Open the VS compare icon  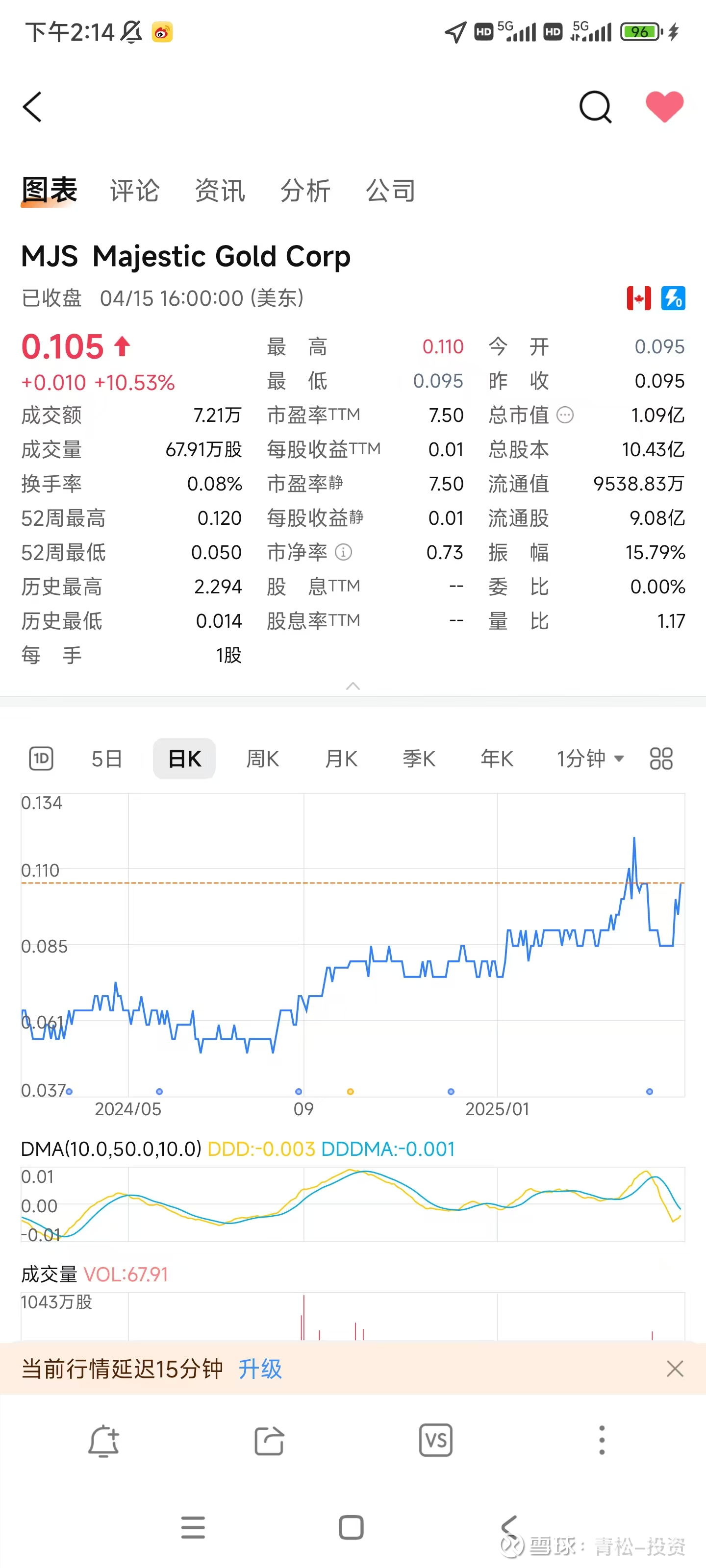[x=435, y=1440]
